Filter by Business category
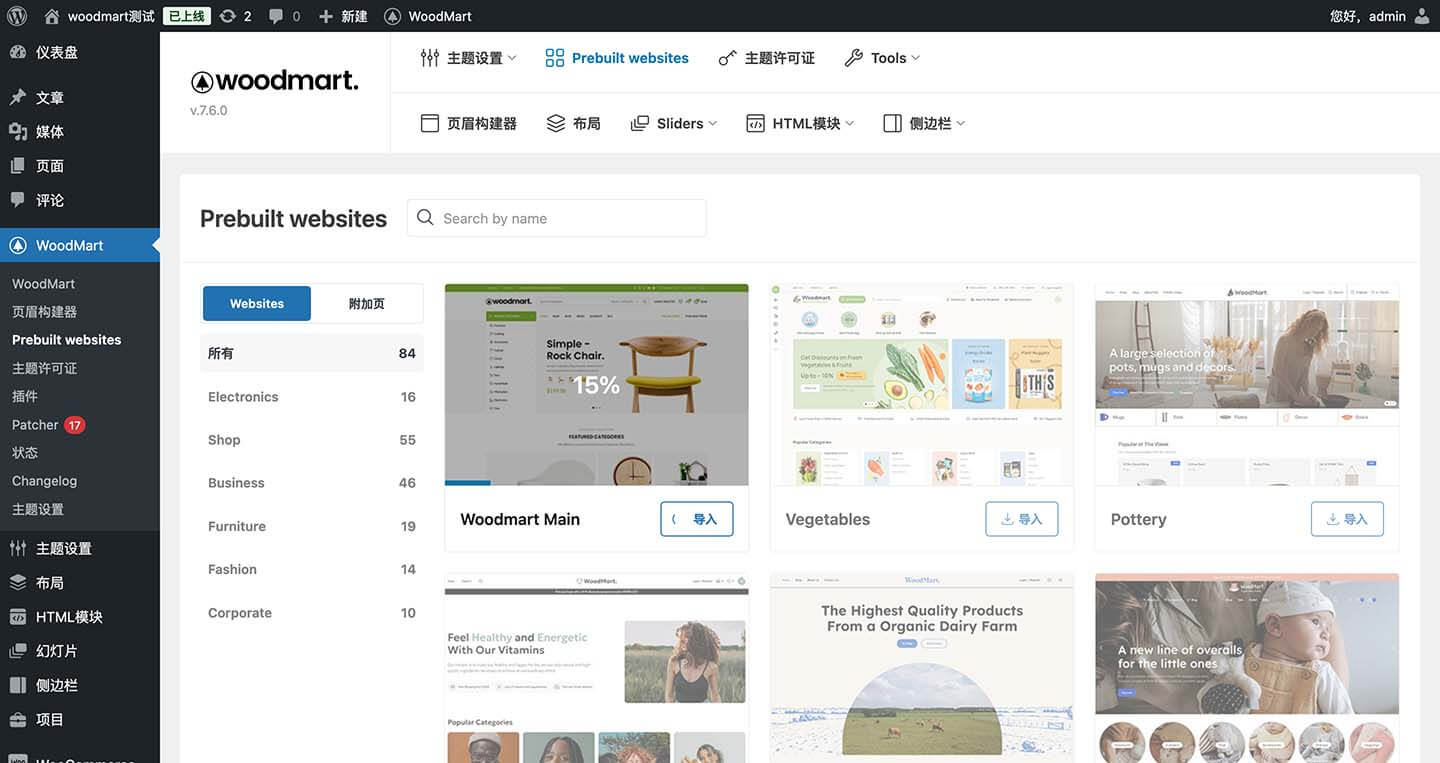Screen dimensions: 1440x763 coord(312,483)
